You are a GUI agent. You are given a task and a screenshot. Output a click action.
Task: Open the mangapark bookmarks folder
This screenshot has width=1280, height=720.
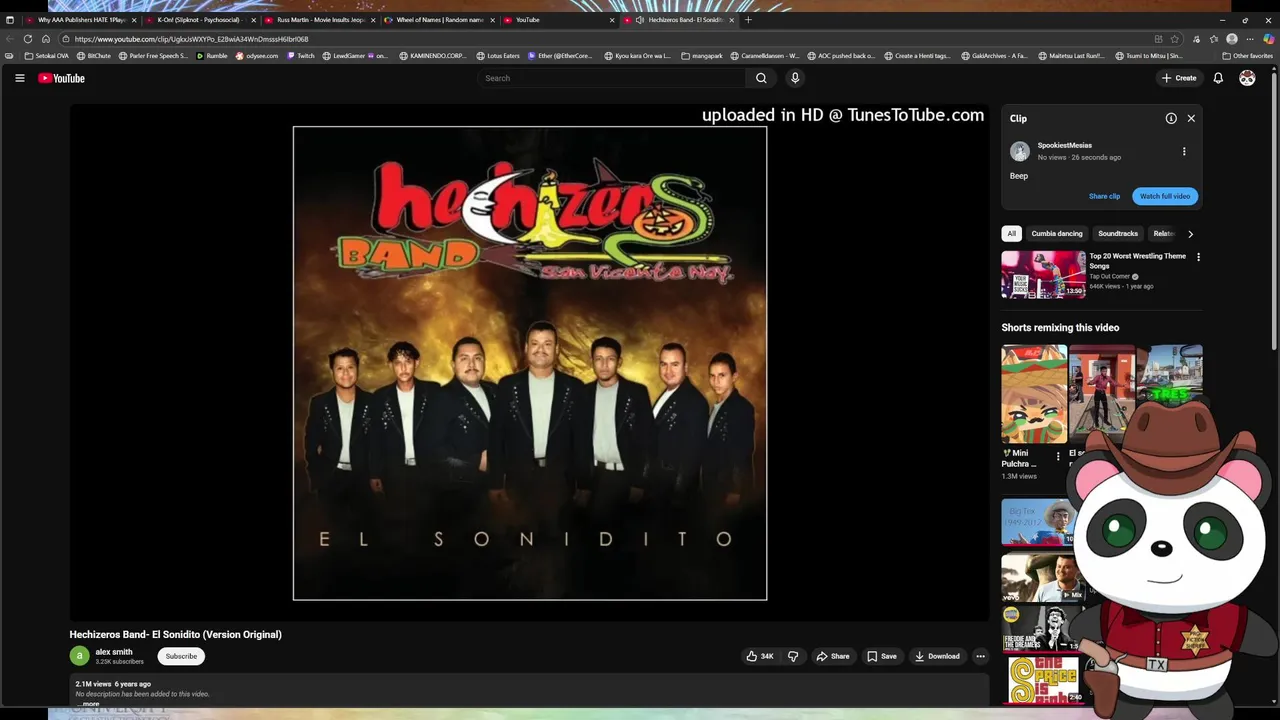coord(702,56)
